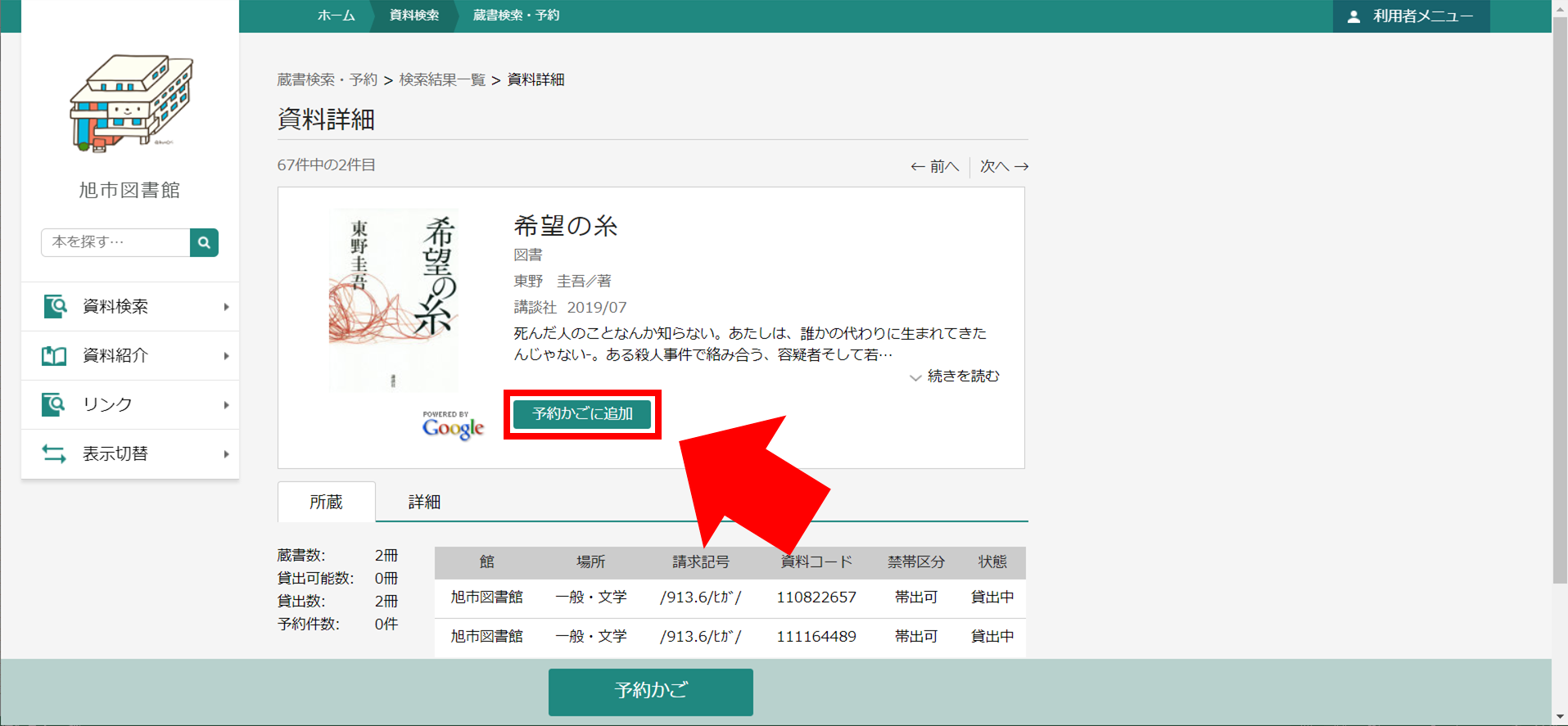This screenshot has width=1568, height=726.
Task: Click the 資料コード column header
Action: pyautogui.click(x=816, y=562)
